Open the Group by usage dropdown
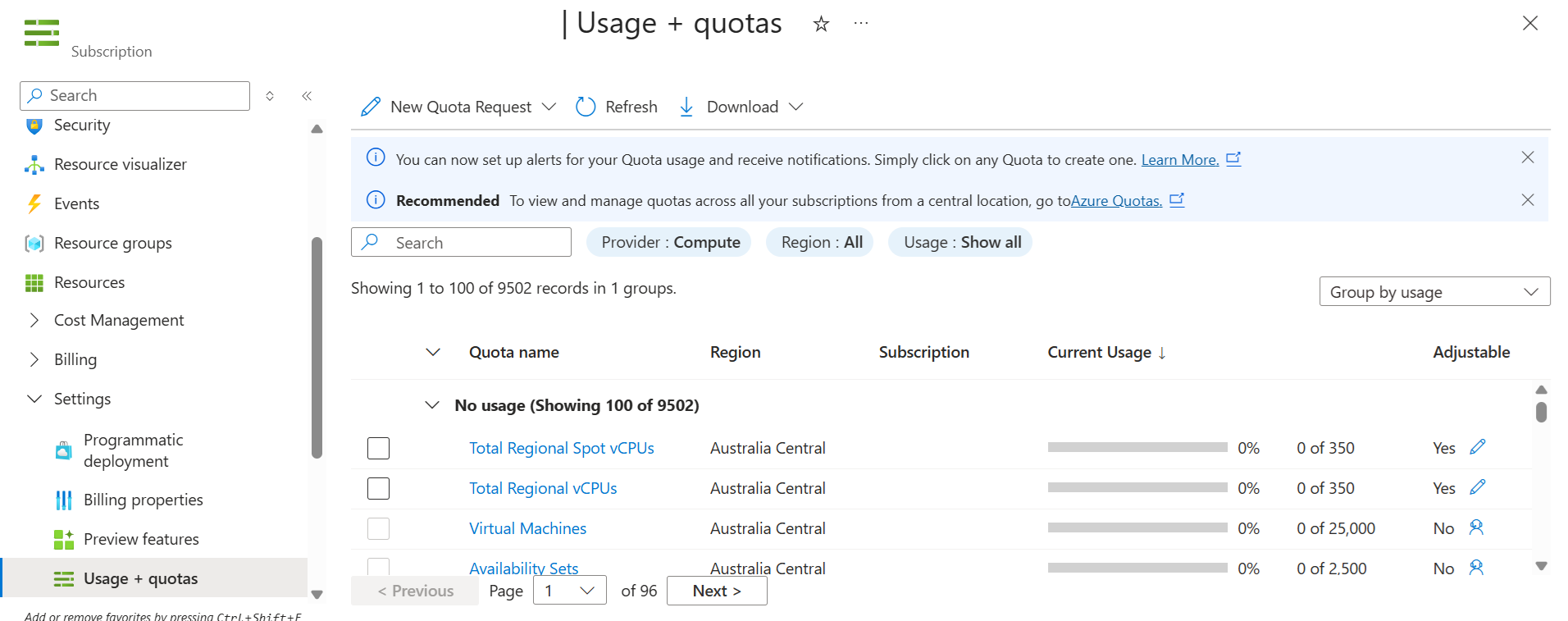 tap(1434, 292)
